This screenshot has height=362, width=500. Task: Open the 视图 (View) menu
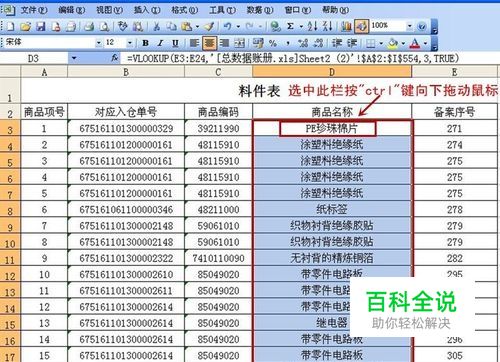[109, 10]
